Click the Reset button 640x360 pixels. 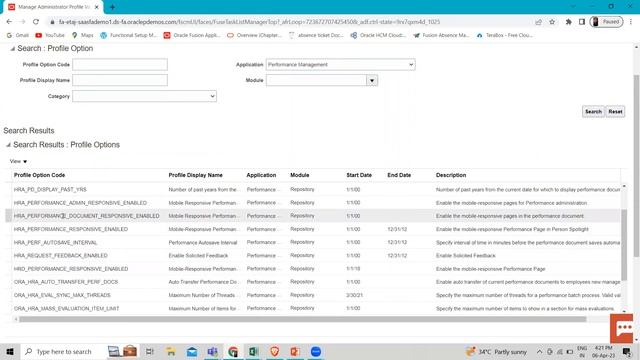[x=615, y=111]
